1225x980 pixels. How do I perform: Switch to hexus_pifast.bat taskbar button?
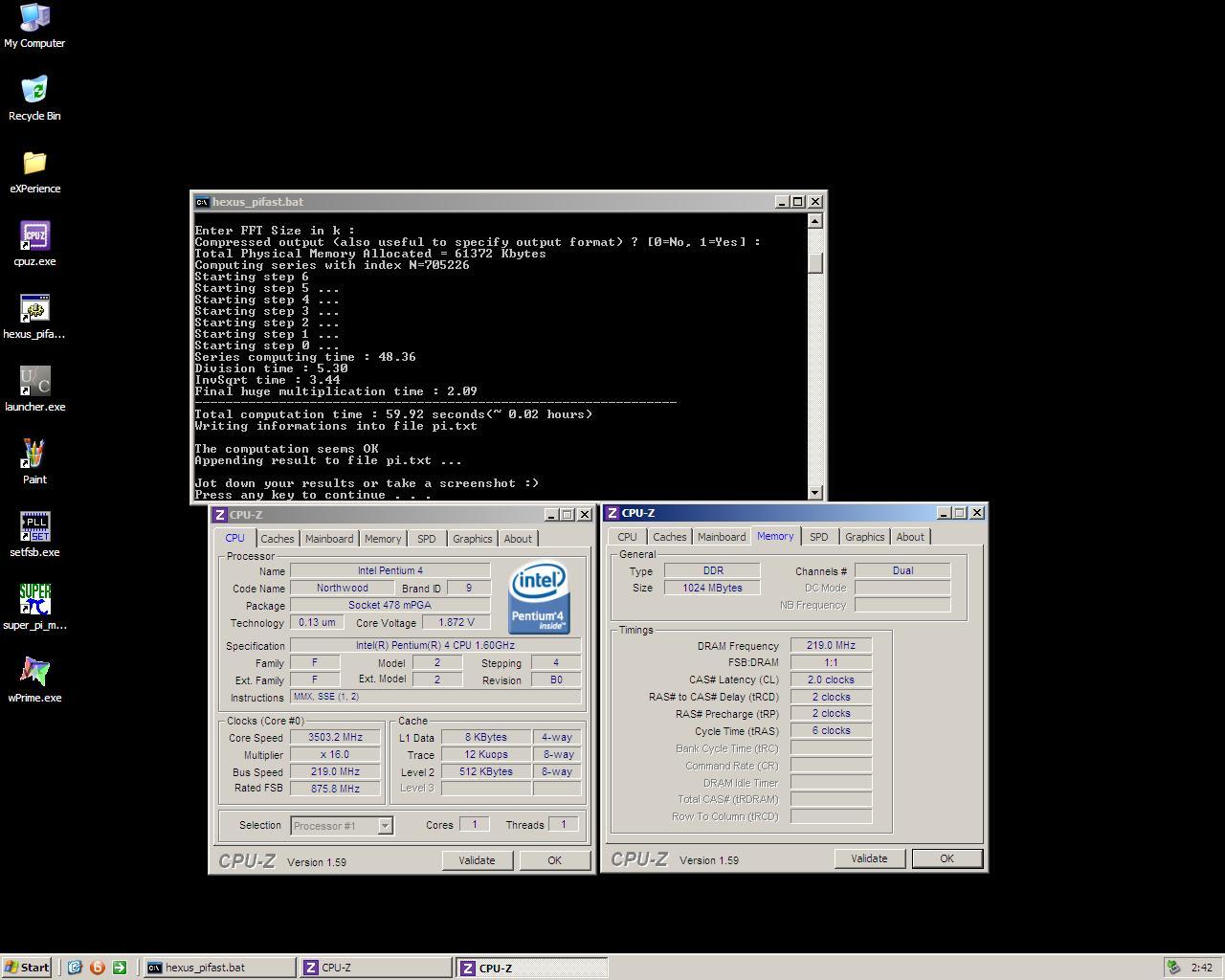(219, 968)
